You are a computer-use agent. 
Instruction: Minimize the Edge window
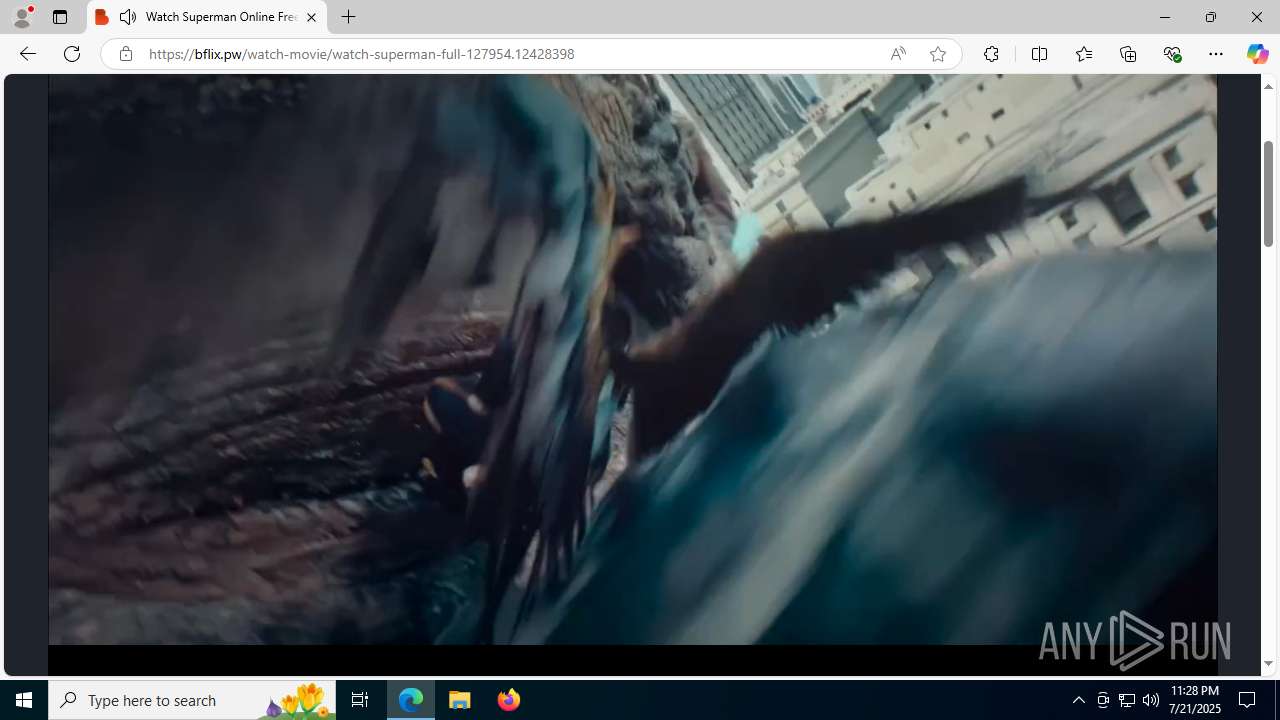tap(1165, 17)
